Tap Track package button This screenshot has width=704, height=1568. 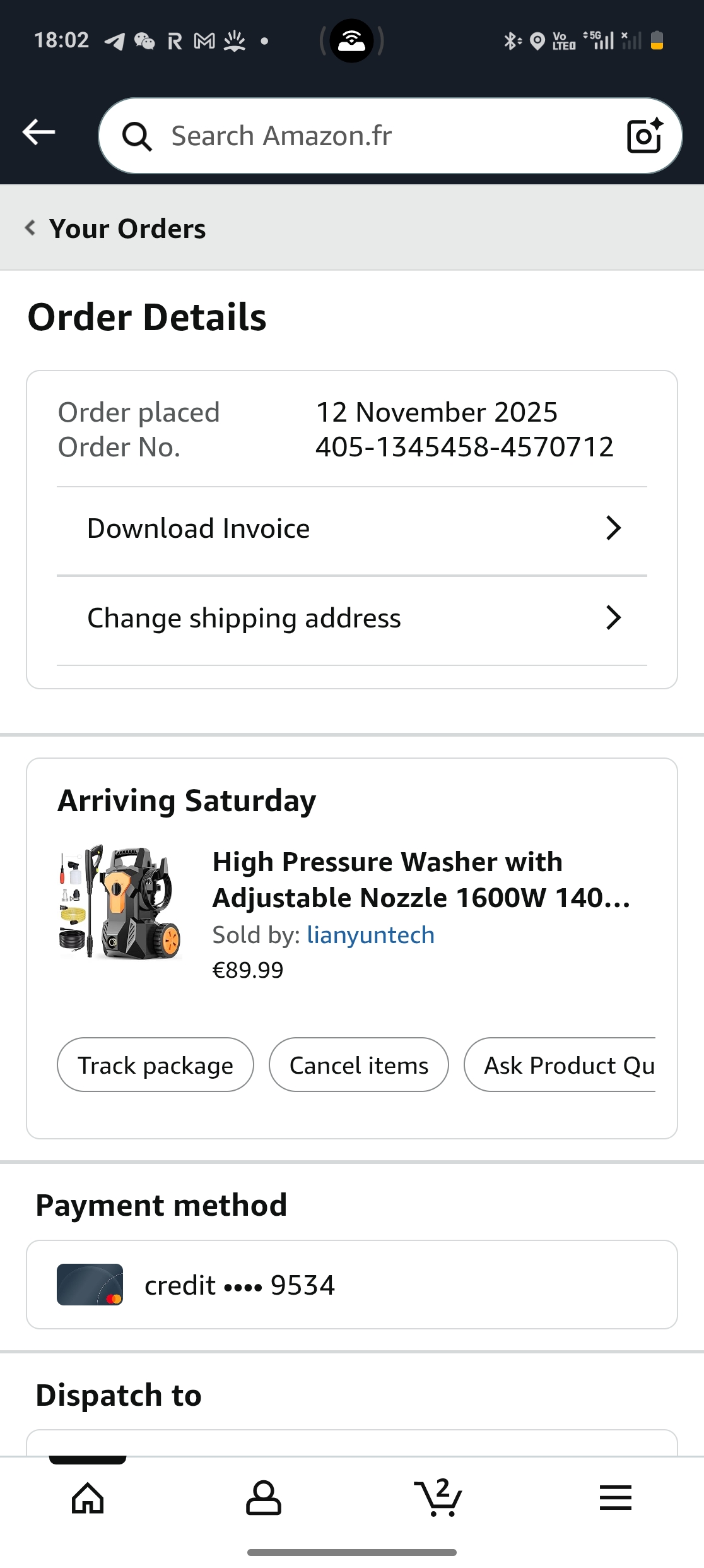155,1065
